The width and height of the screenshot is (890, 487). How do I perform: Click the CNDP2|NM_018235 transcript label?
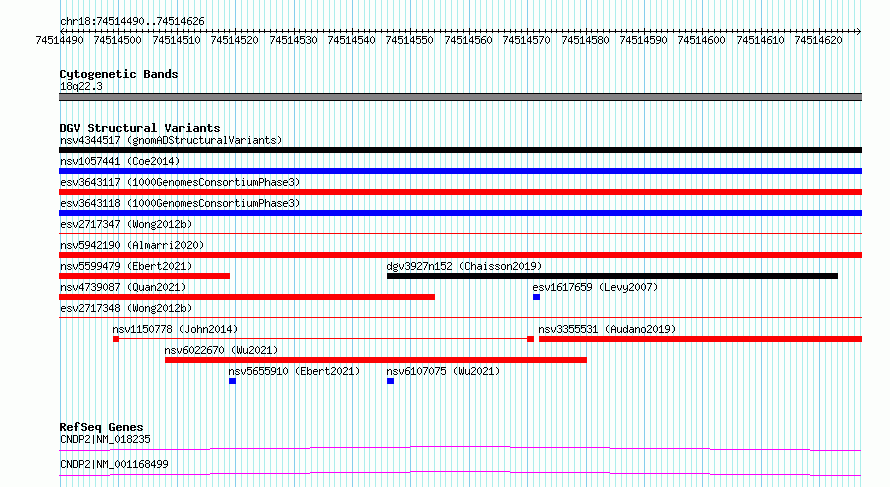[105, 439]
